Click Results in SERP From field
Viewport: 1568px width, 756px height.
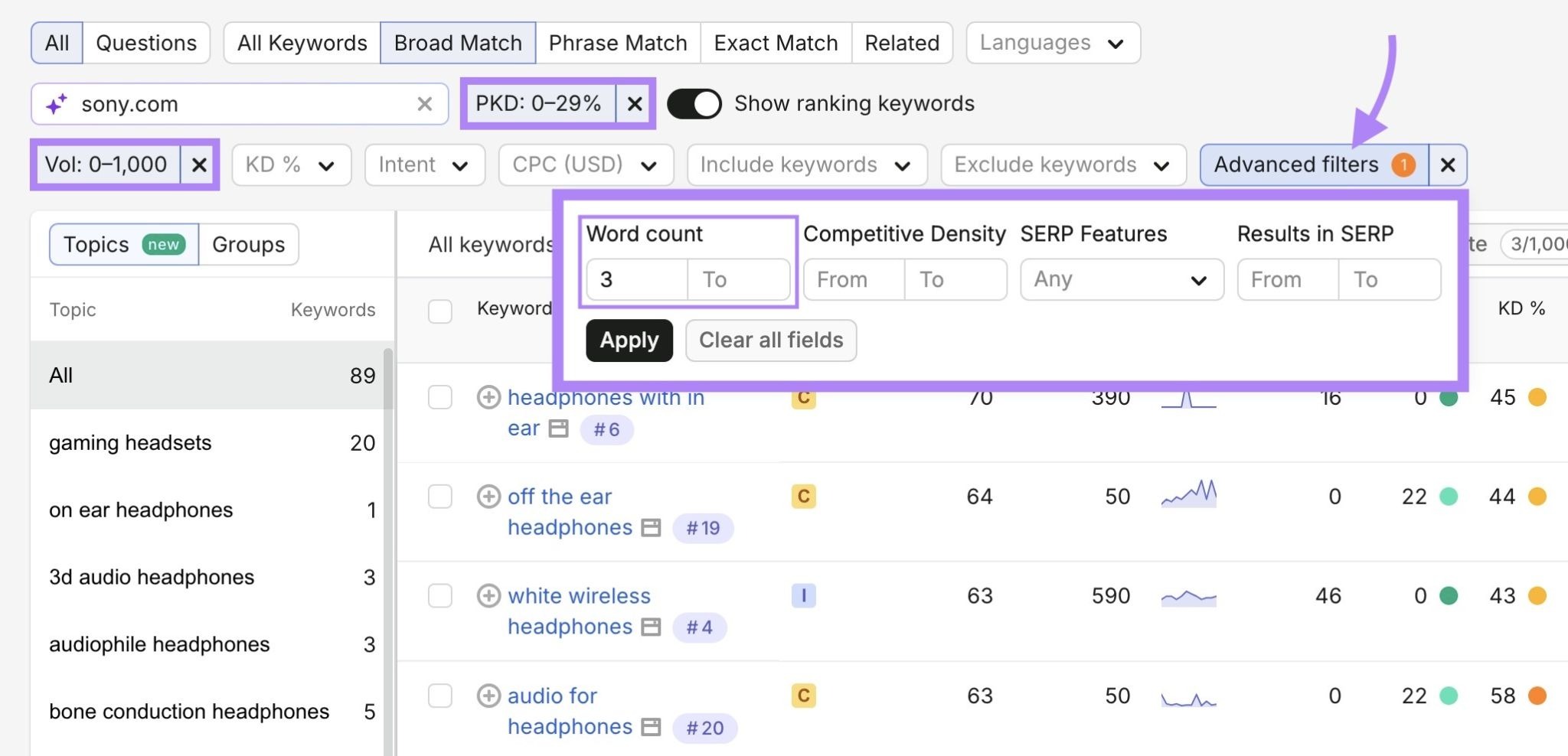pyautogui.click(x=1288, y=279)
